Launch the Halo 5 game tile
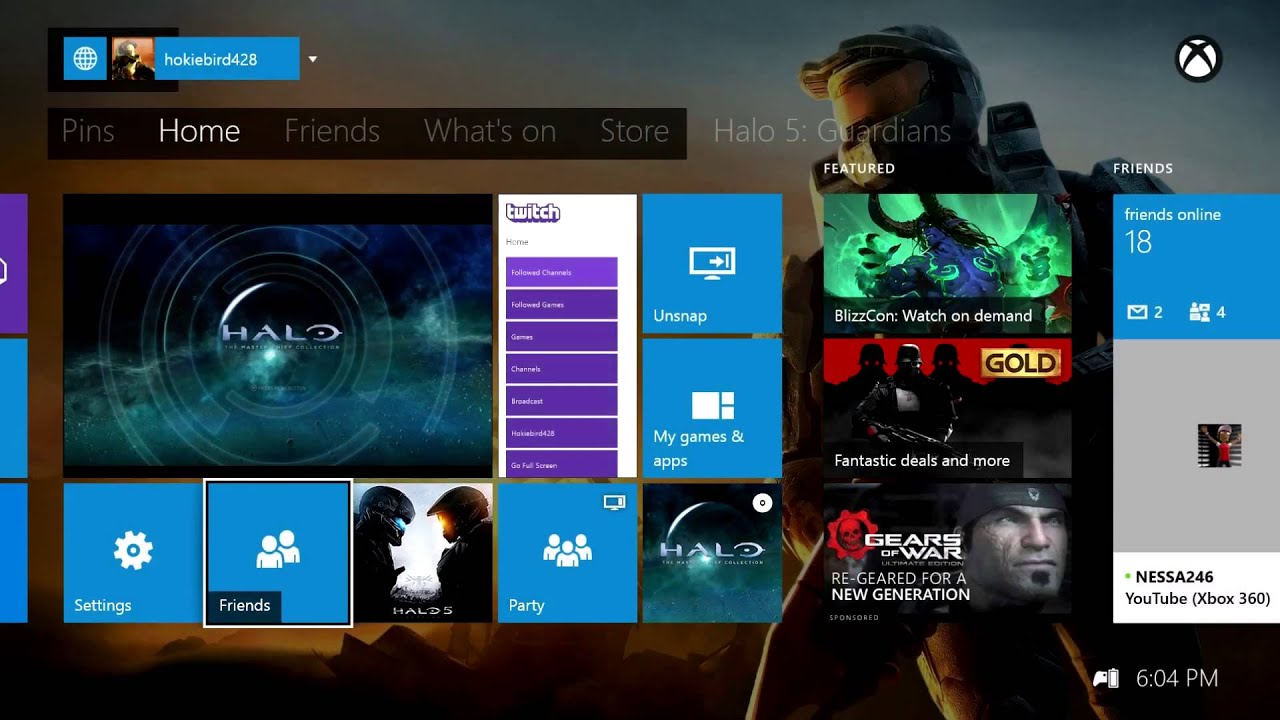The image size is (1280, 720). pyautogui.click(x=423, y=553)
